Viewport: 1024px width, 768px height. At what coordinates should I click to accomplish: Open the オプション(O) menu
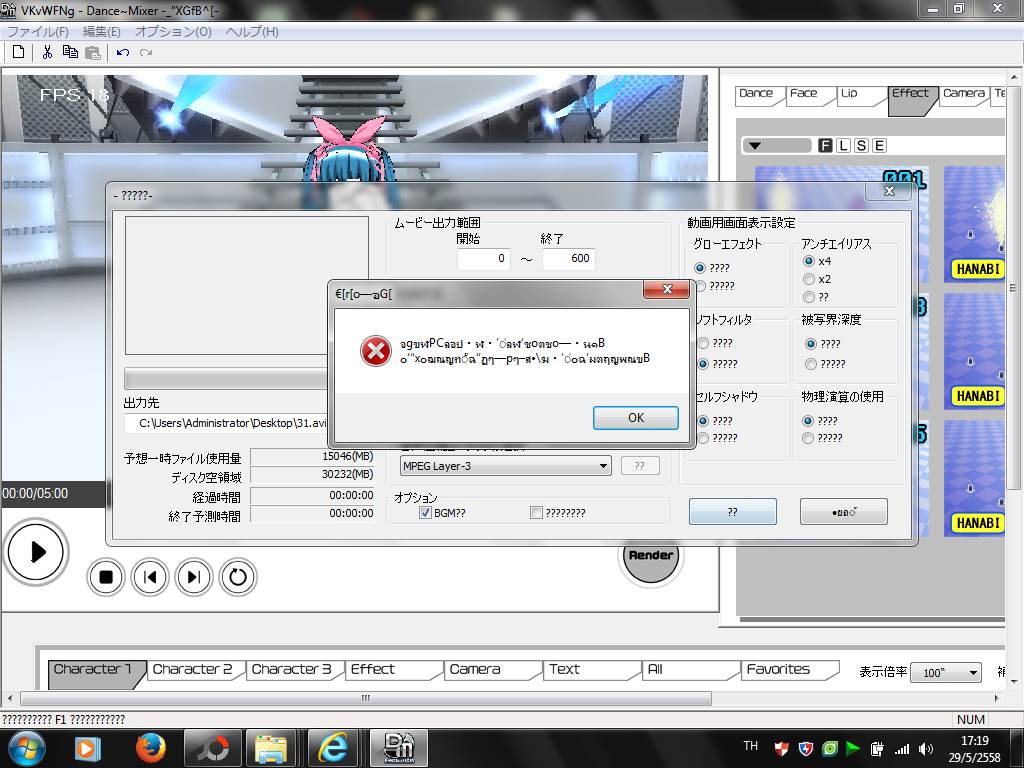[x=173, y=31]
